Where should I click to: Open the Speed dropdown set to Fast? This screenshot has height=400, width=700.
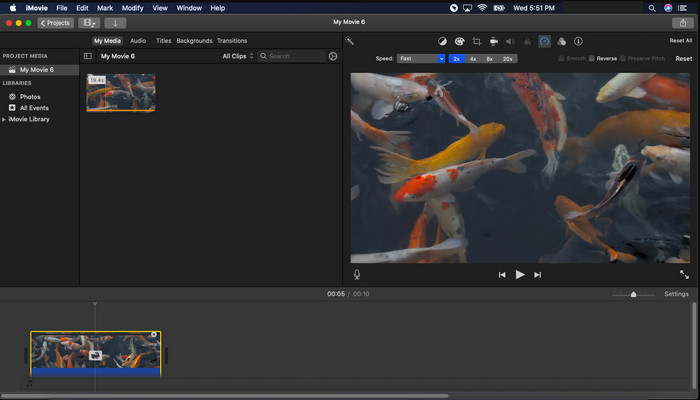(x=420, y=59)
